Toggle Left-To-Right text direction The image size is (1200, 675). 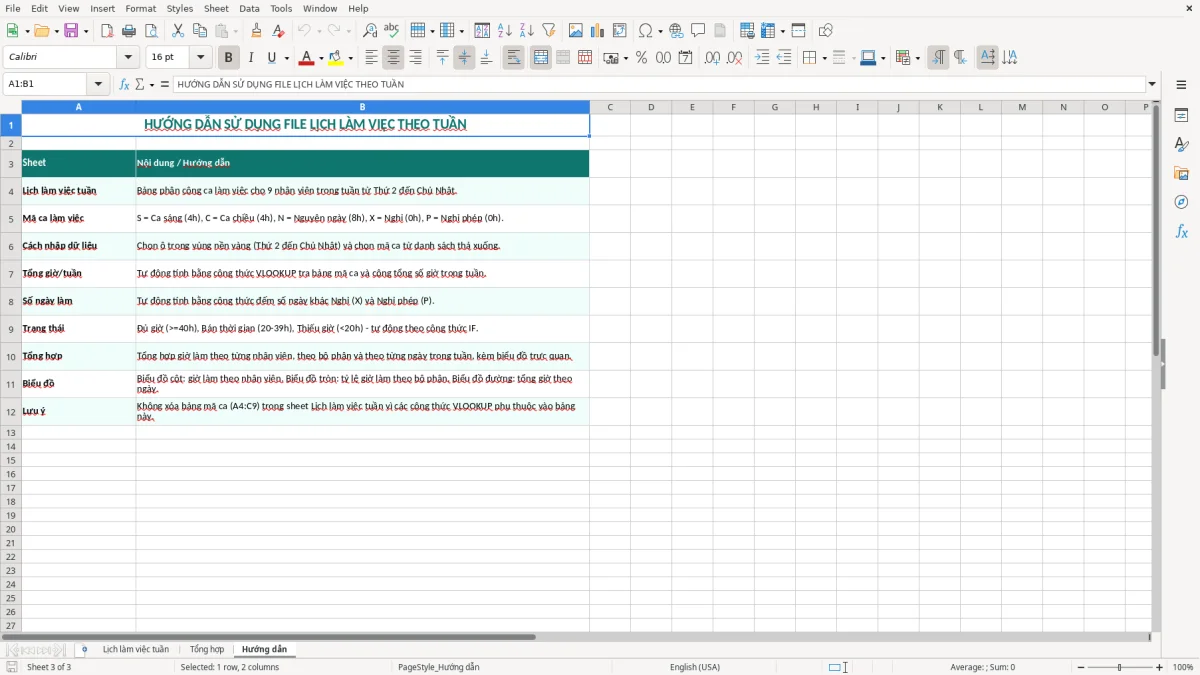click(x=938, y=58)
